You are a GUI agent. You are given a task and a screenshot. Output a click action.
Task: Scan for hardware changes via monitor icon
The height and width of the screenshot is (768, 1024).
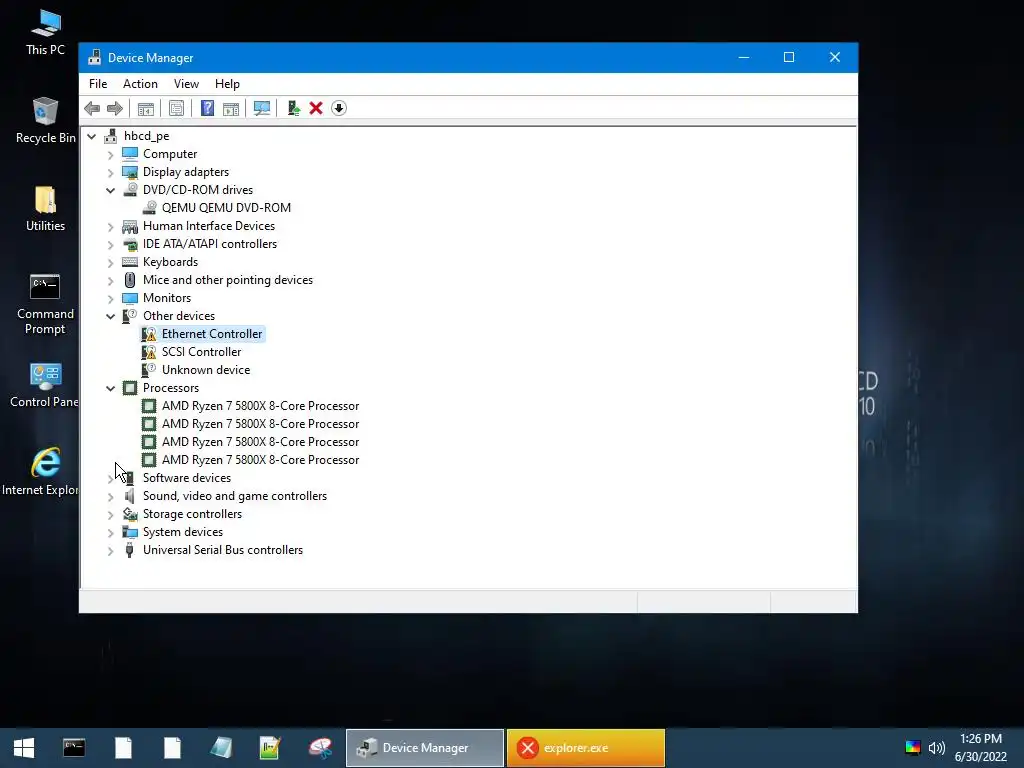point(262,108)
